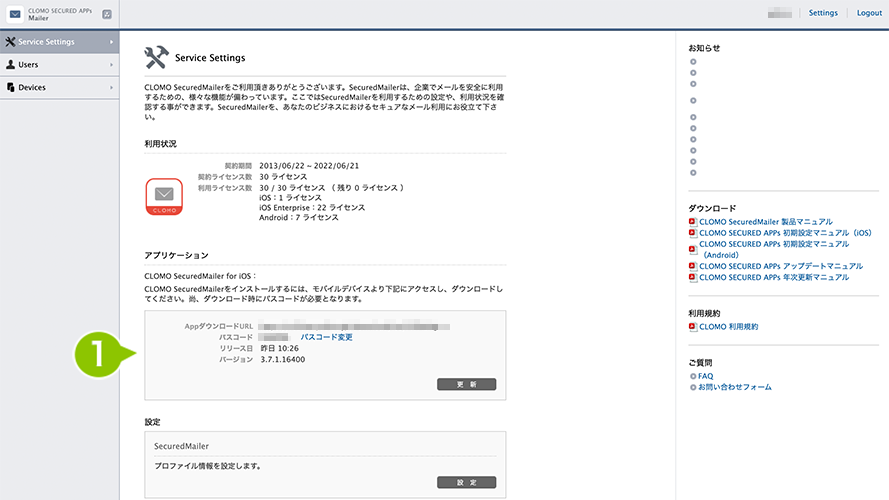Open 年次更新マニュアル download link
The image size is (889, 500).
(x=774, y=277)
